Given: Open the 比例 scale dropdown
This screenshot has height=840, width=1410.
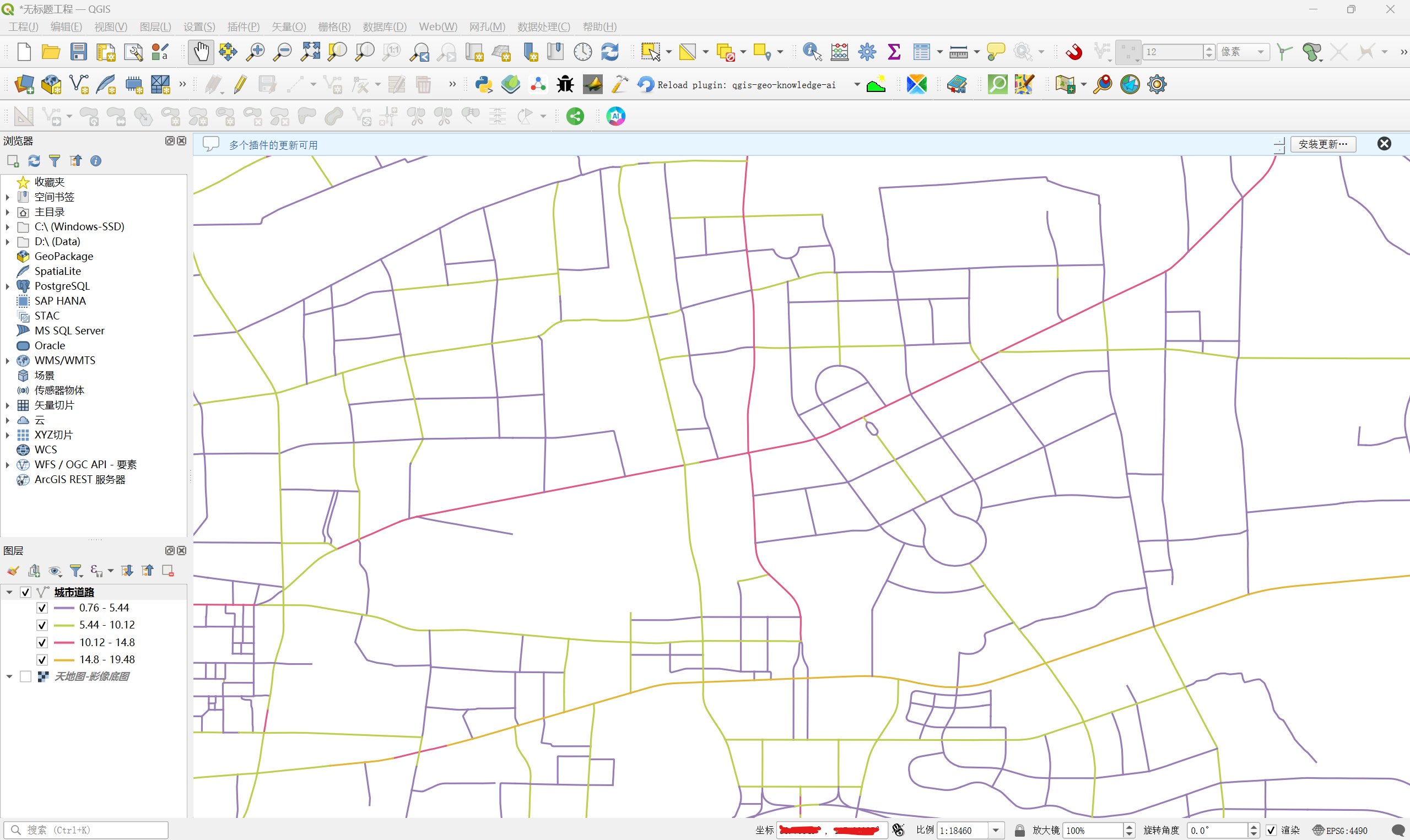Looking at the screenshot, I should point(996,831).
